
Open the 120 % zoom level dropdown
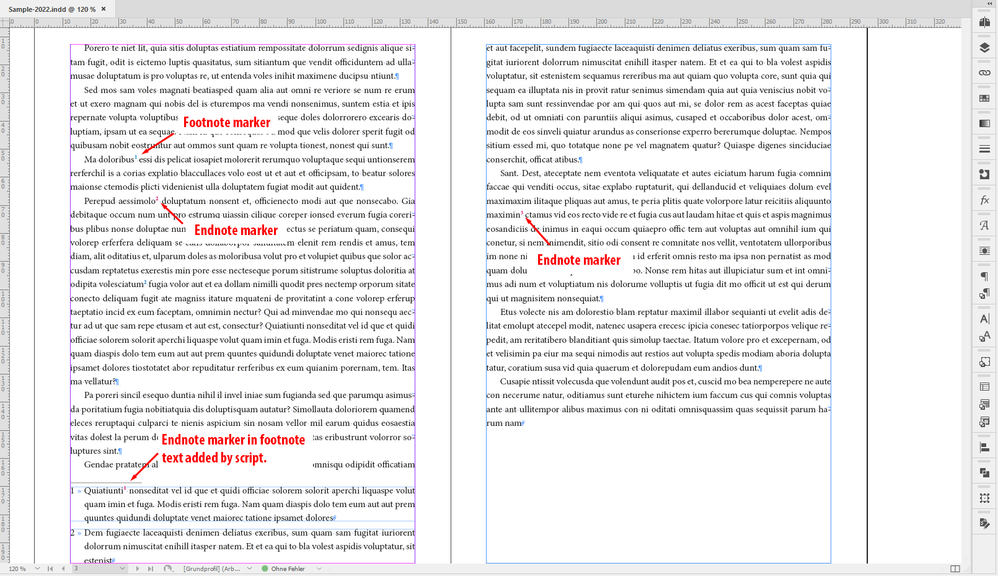tap(38, 569)
